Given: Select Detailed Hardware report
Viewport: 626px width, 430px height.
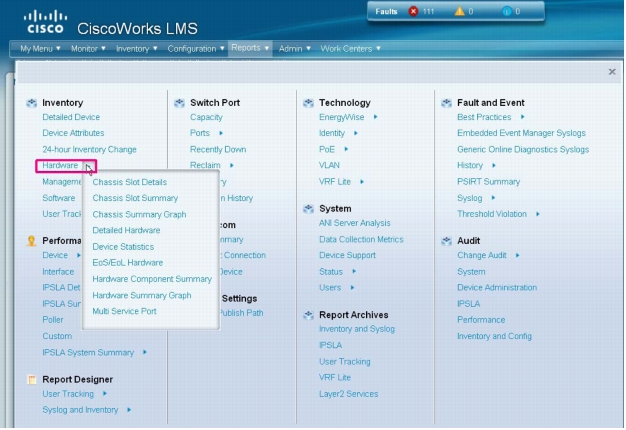Looking at the screenshot, I should pyautogui.click(x=126, y=230).
